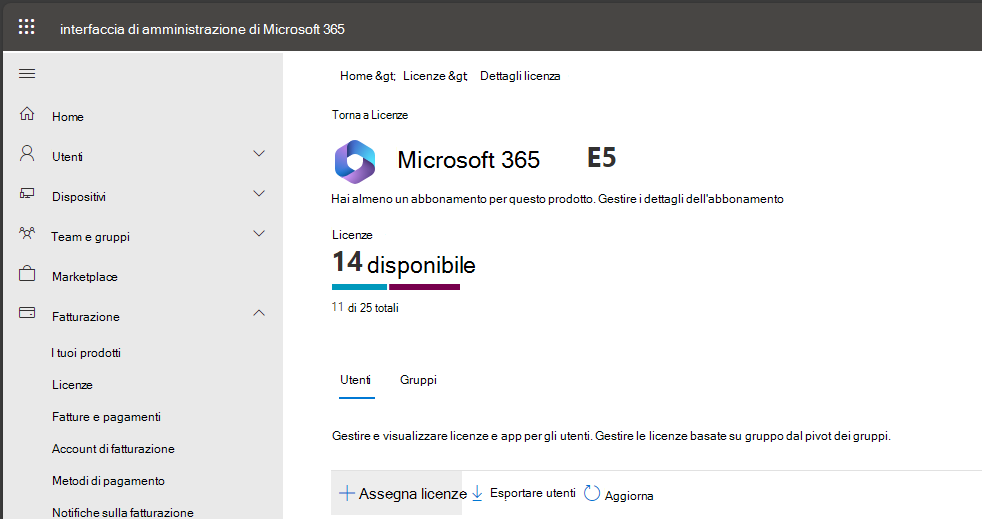Click the download arrow icon for Esportare utenti
Image resolution: width=982 pixels, height=519 pixels.
click(477, 493)
